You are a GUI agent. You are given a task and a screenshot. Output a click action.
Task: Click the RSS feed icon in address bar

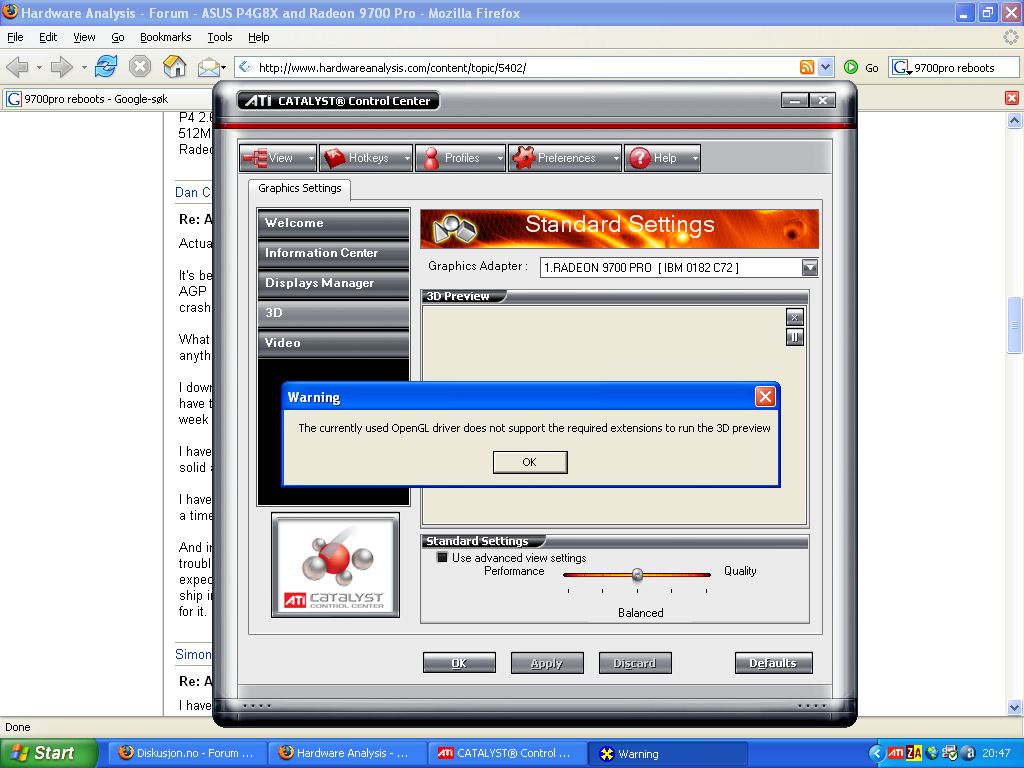coord(807,67)
